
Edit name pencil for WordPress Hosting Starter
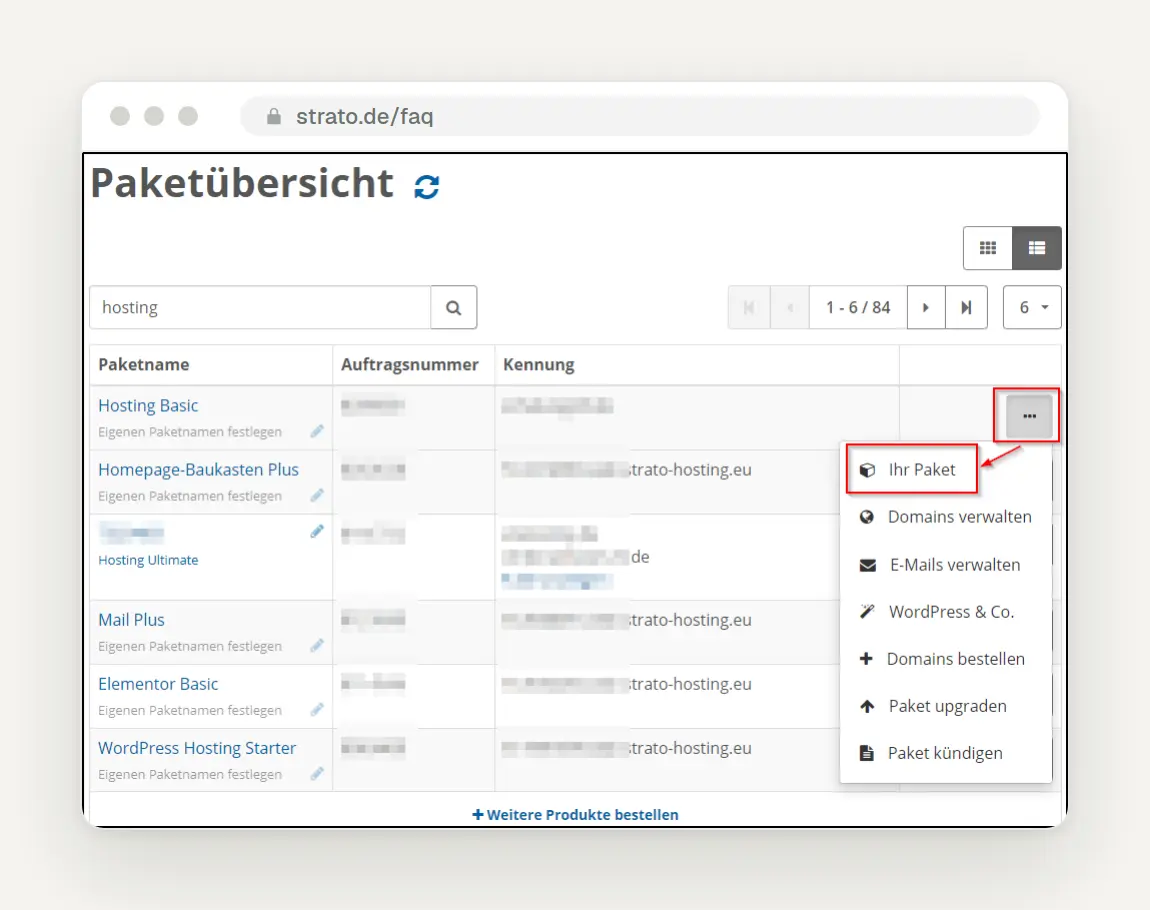click(317, 773)
